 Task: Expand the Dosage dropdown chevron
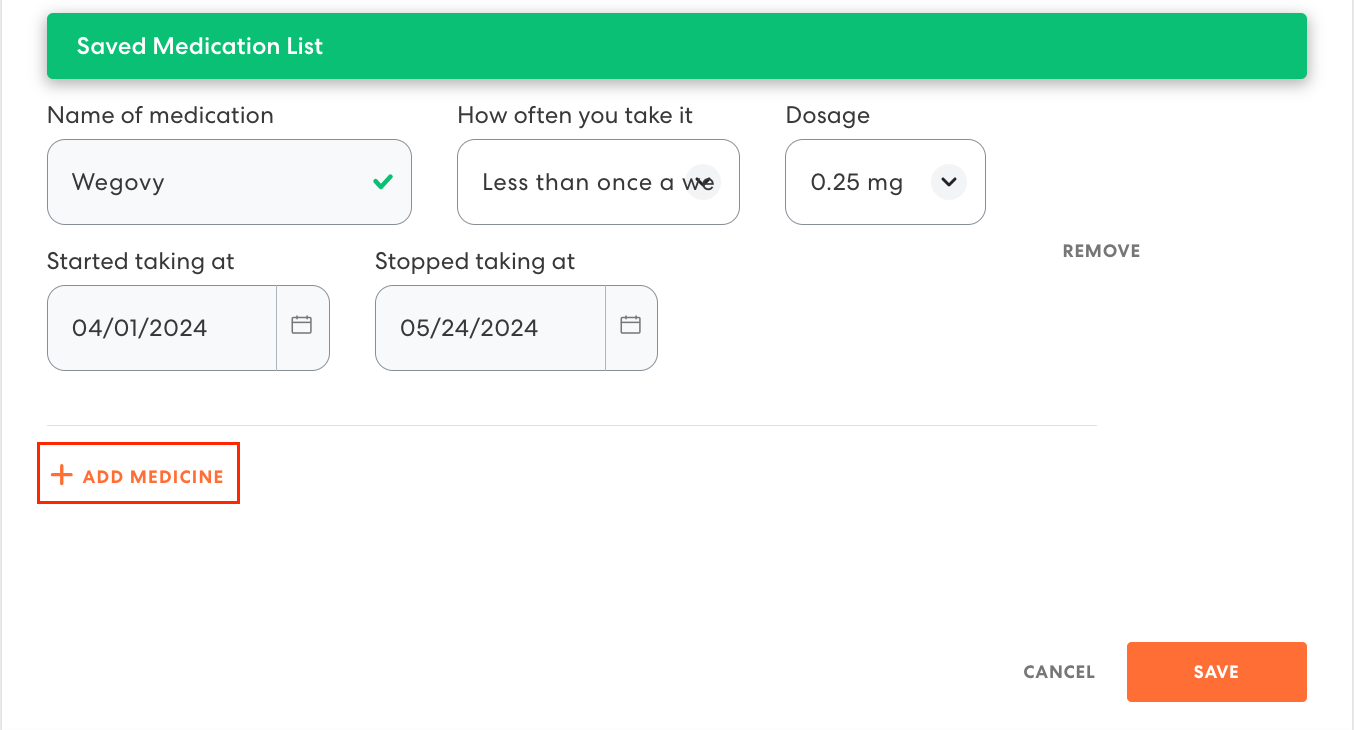(948, 182)
